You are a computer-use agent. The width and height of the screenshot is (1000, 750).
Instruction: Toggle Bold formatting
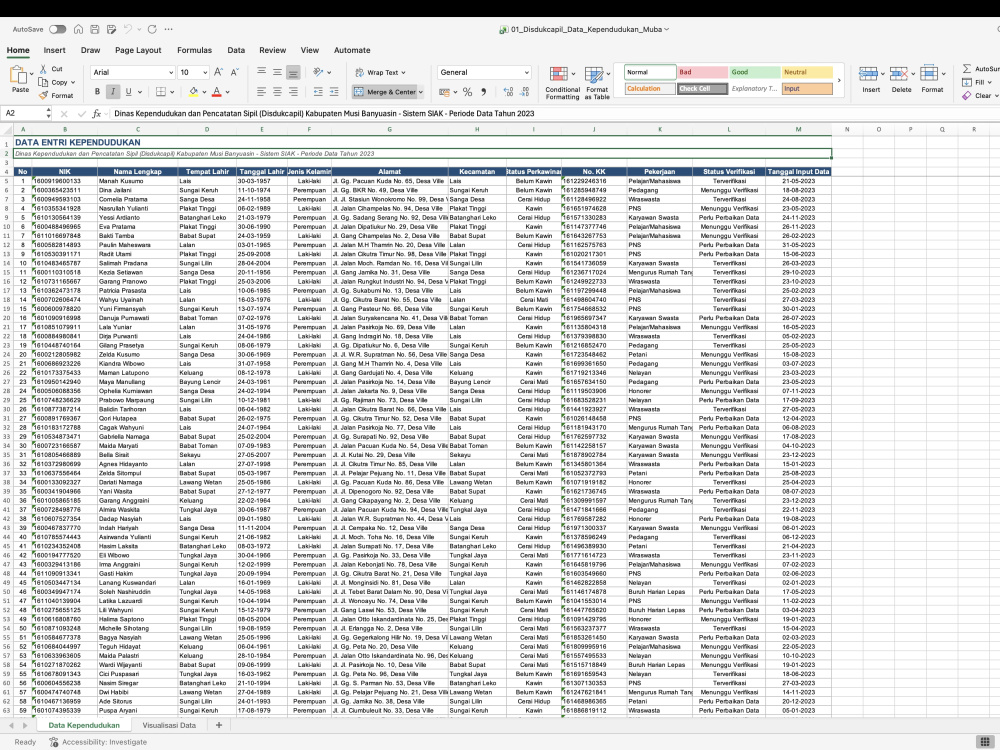(x=98, y=92)
